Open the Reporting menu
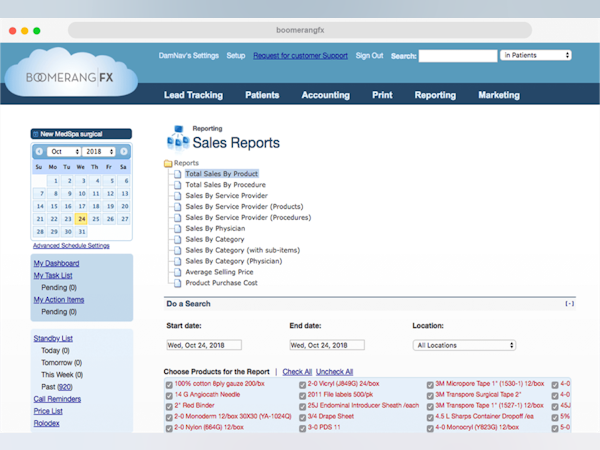 435,95
